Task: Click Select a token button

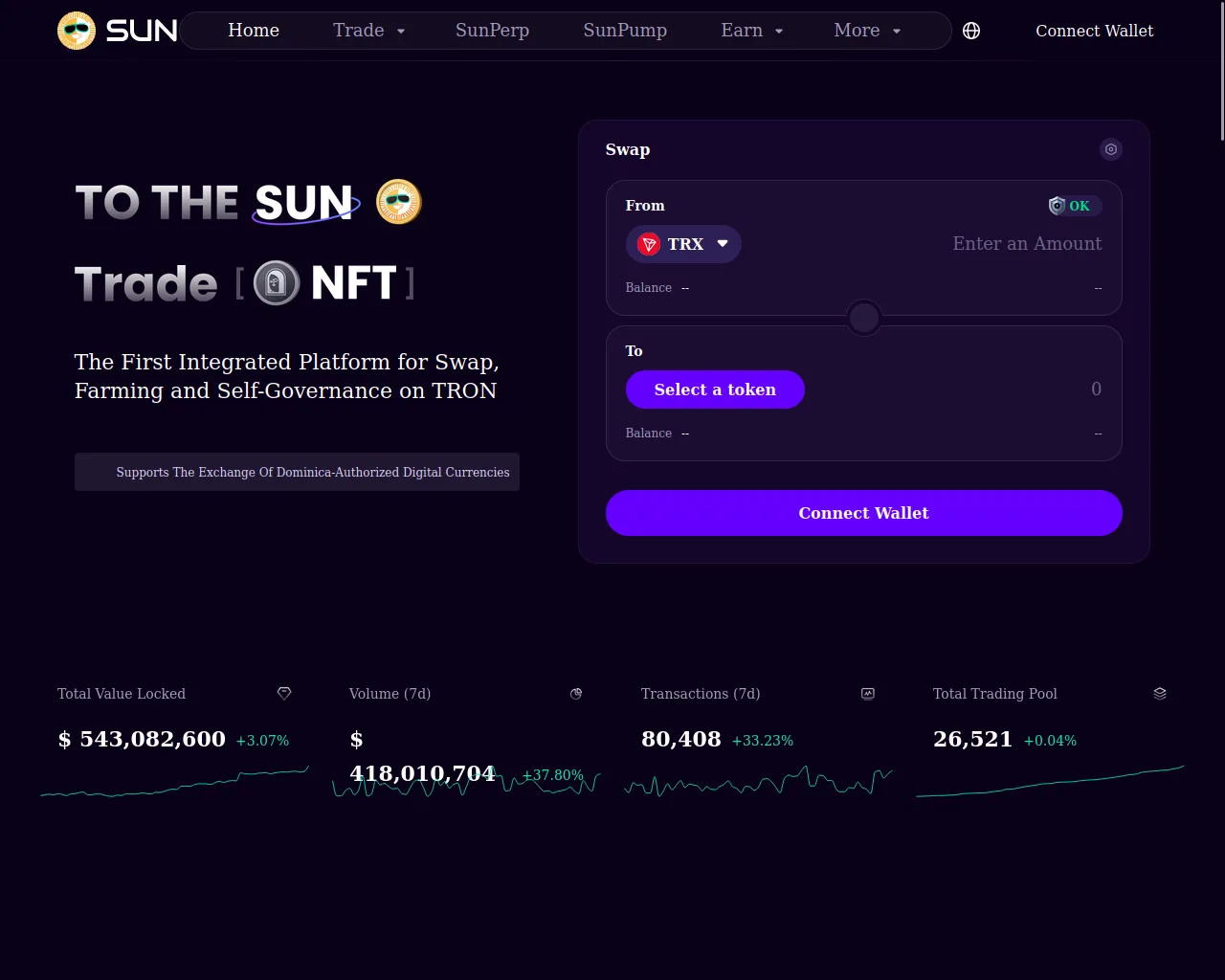Action: (x=715, y=390)
